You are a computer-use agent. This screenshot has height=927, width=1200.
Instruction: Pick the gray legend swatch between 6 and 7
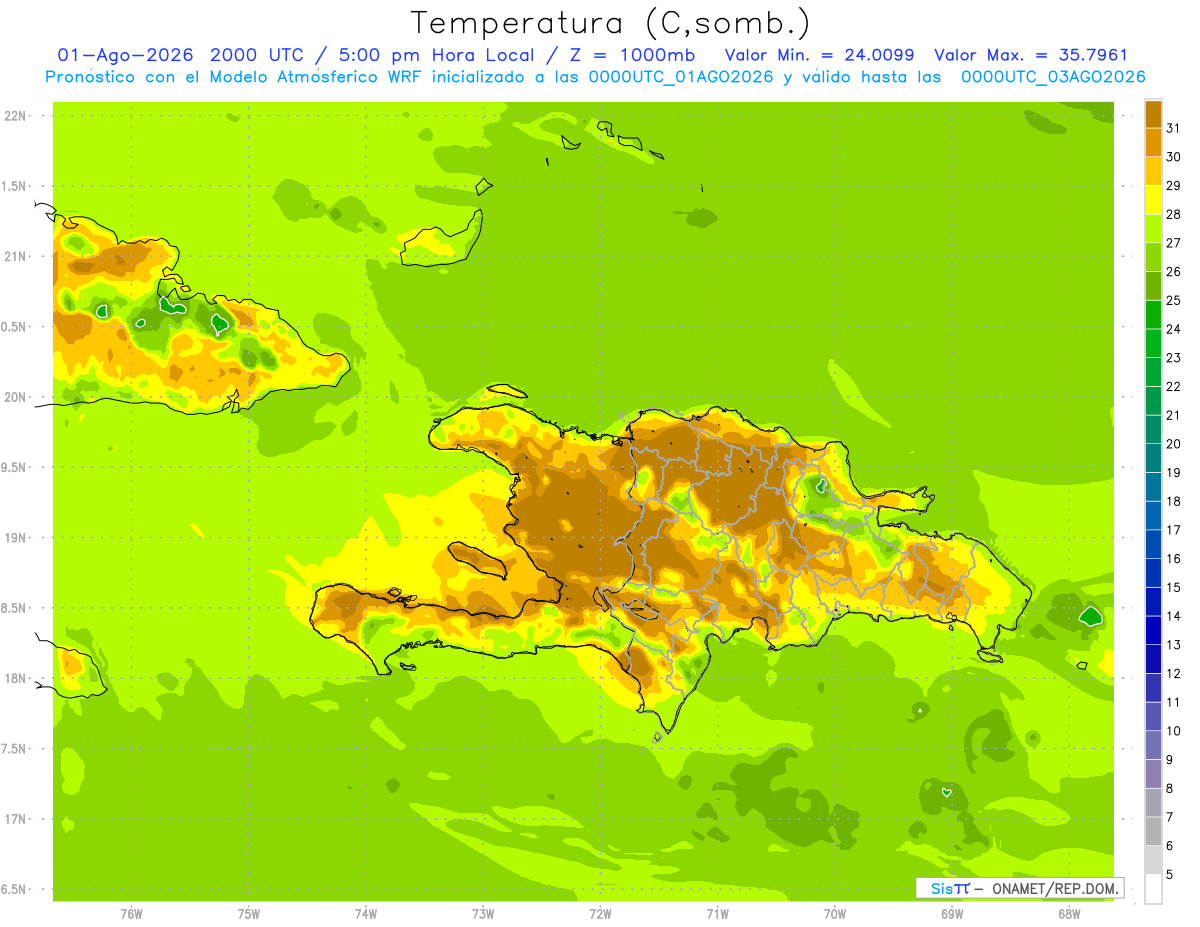tap(1153, 831)
